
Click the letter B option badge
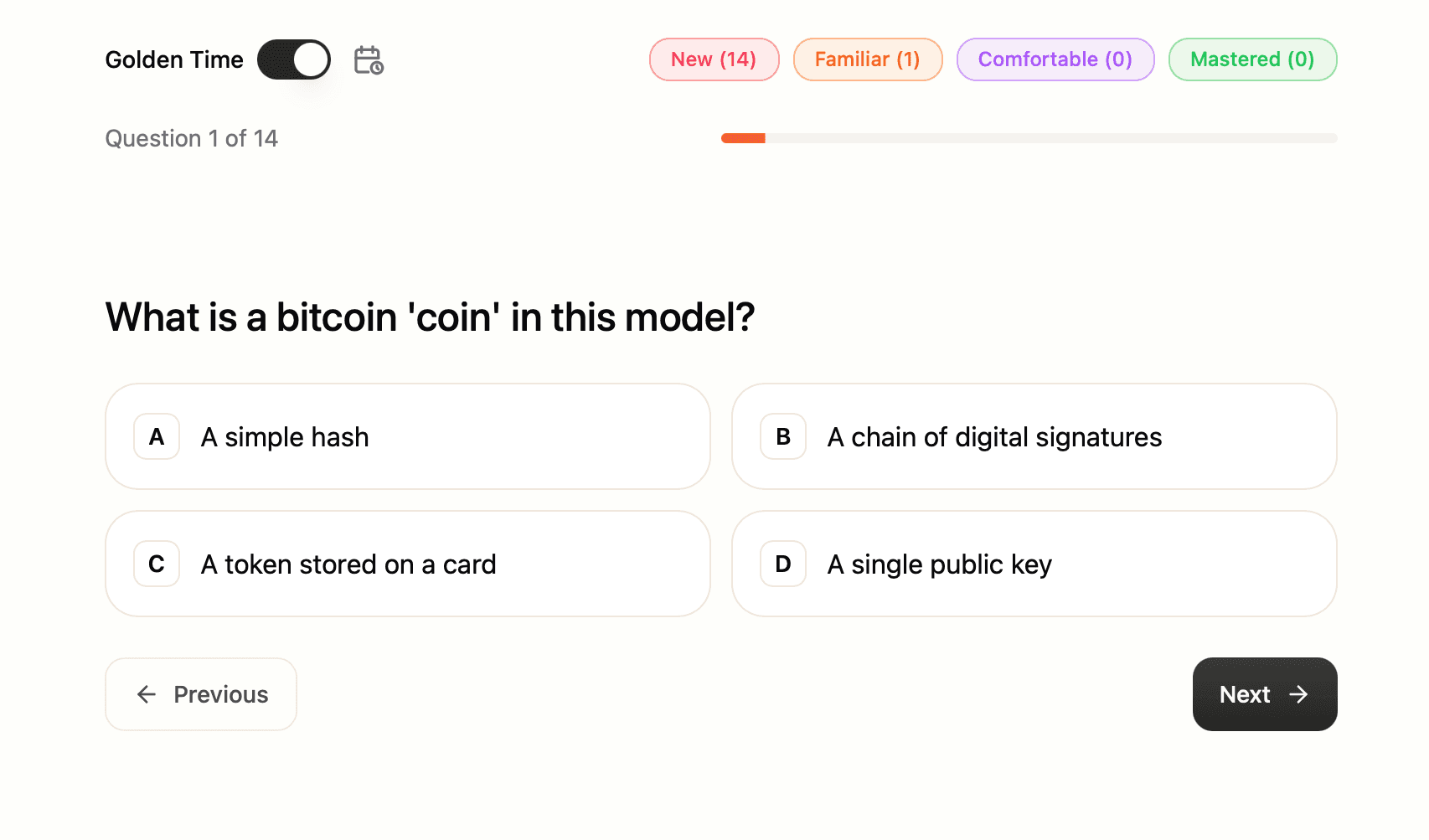pyautogui.click(x=783, y=436)
